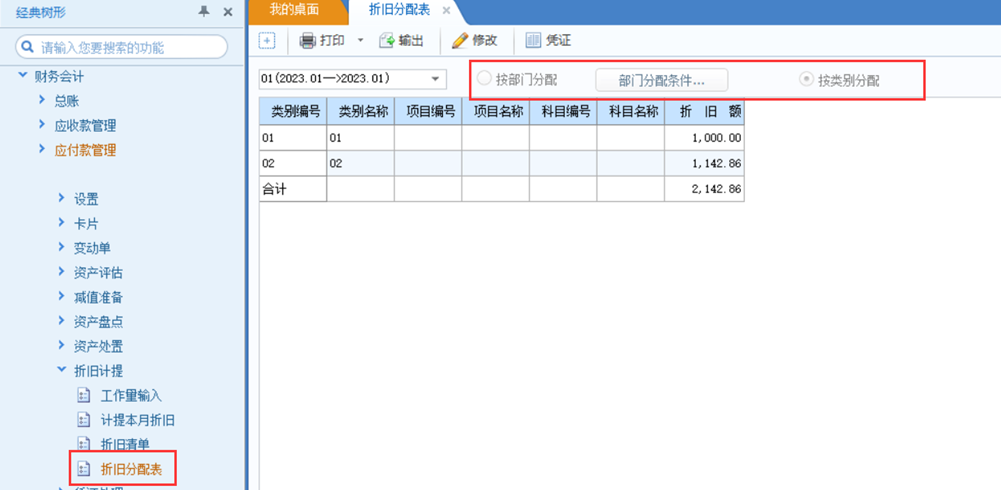Click the 打印 toolbar label
1001x490 pixels.
[x=332, y=41]
